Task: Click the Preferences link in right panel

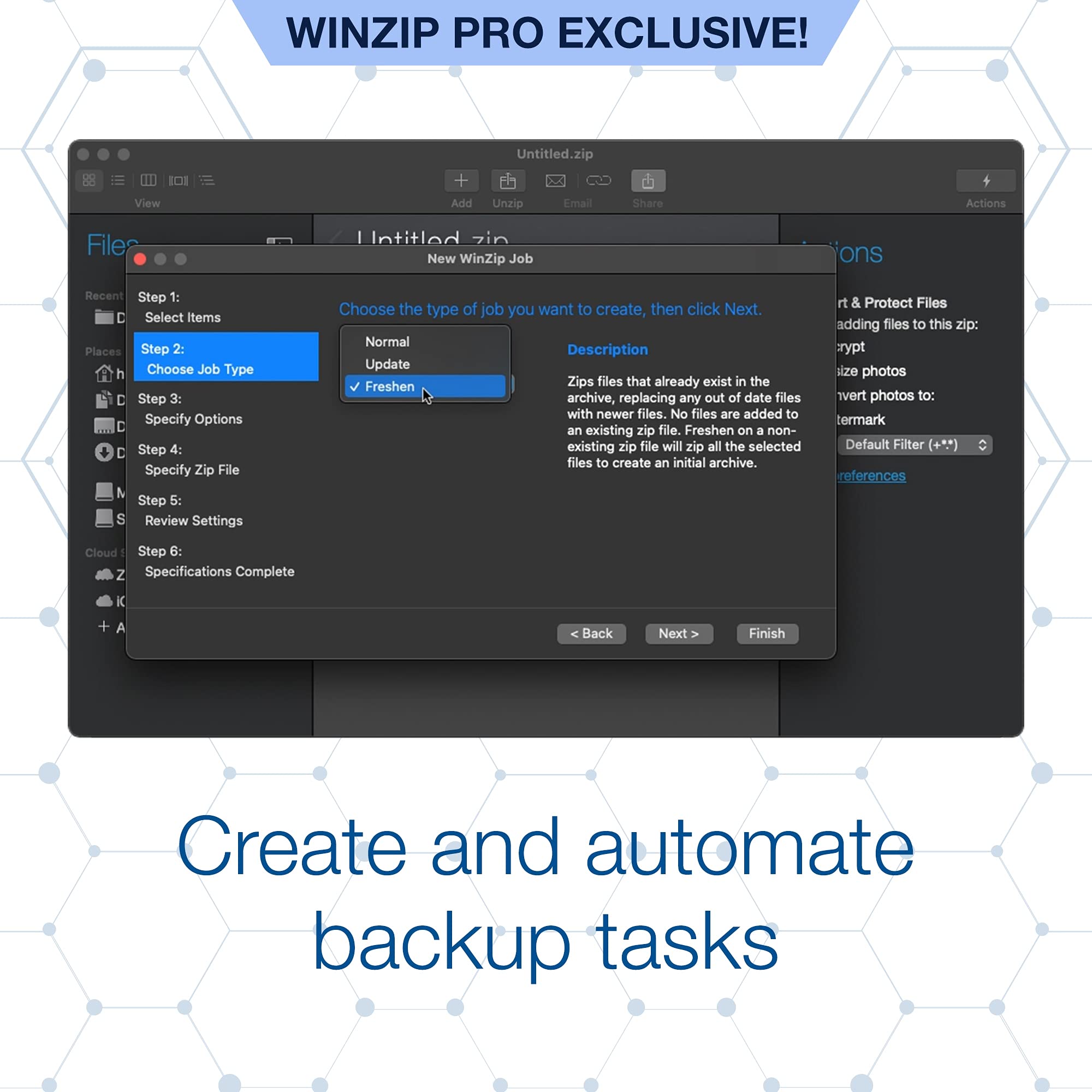Action: pyautogui.click(x=869, y=474)
